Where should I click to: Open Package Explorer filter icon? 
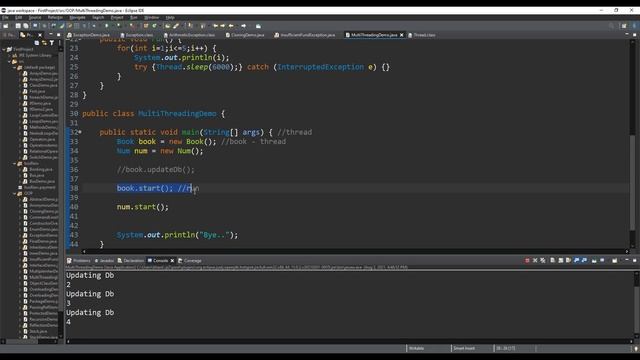click(52, 42)
